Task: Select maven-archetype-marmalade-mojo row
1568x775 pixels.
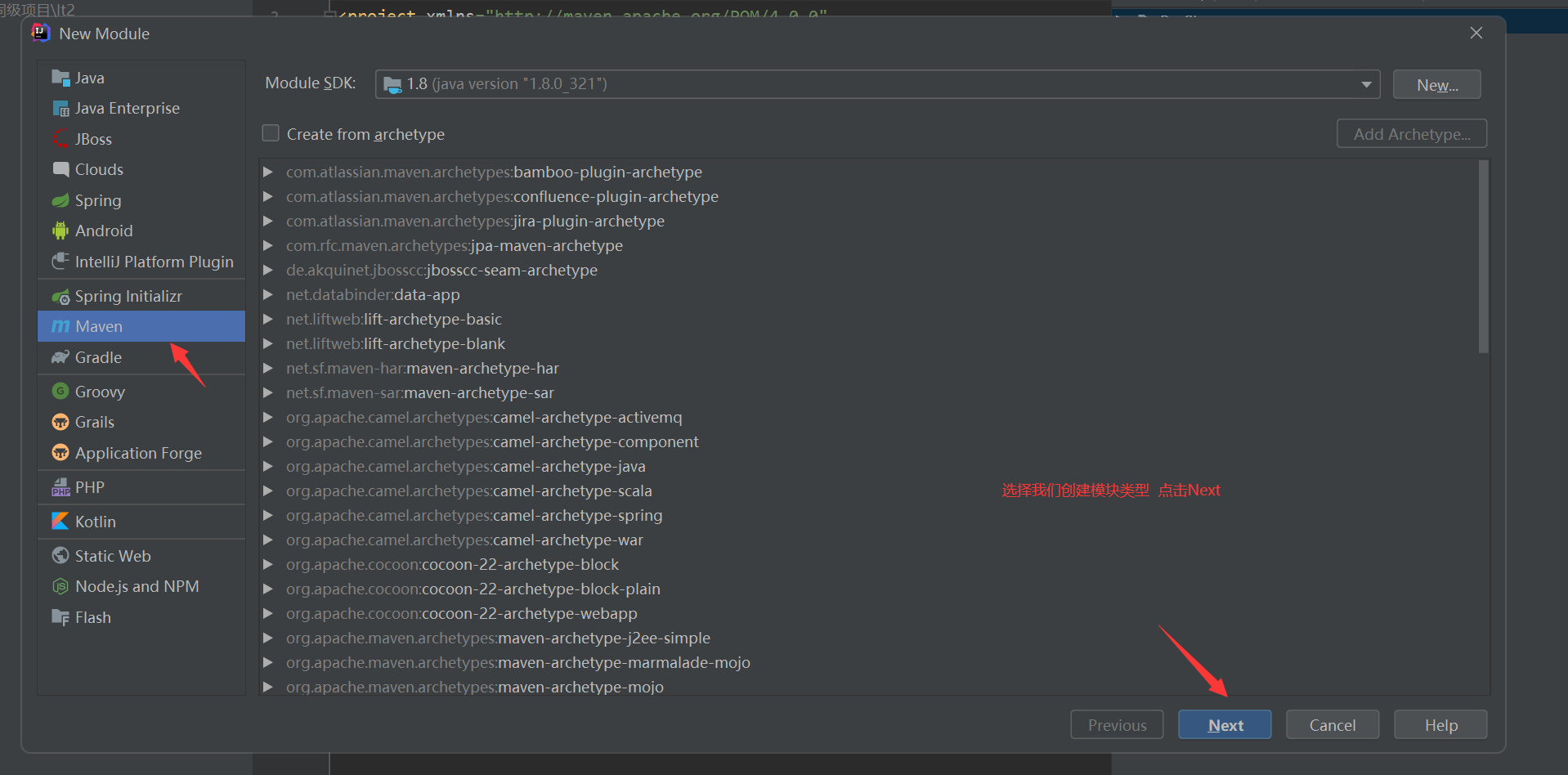Action: 869,662
